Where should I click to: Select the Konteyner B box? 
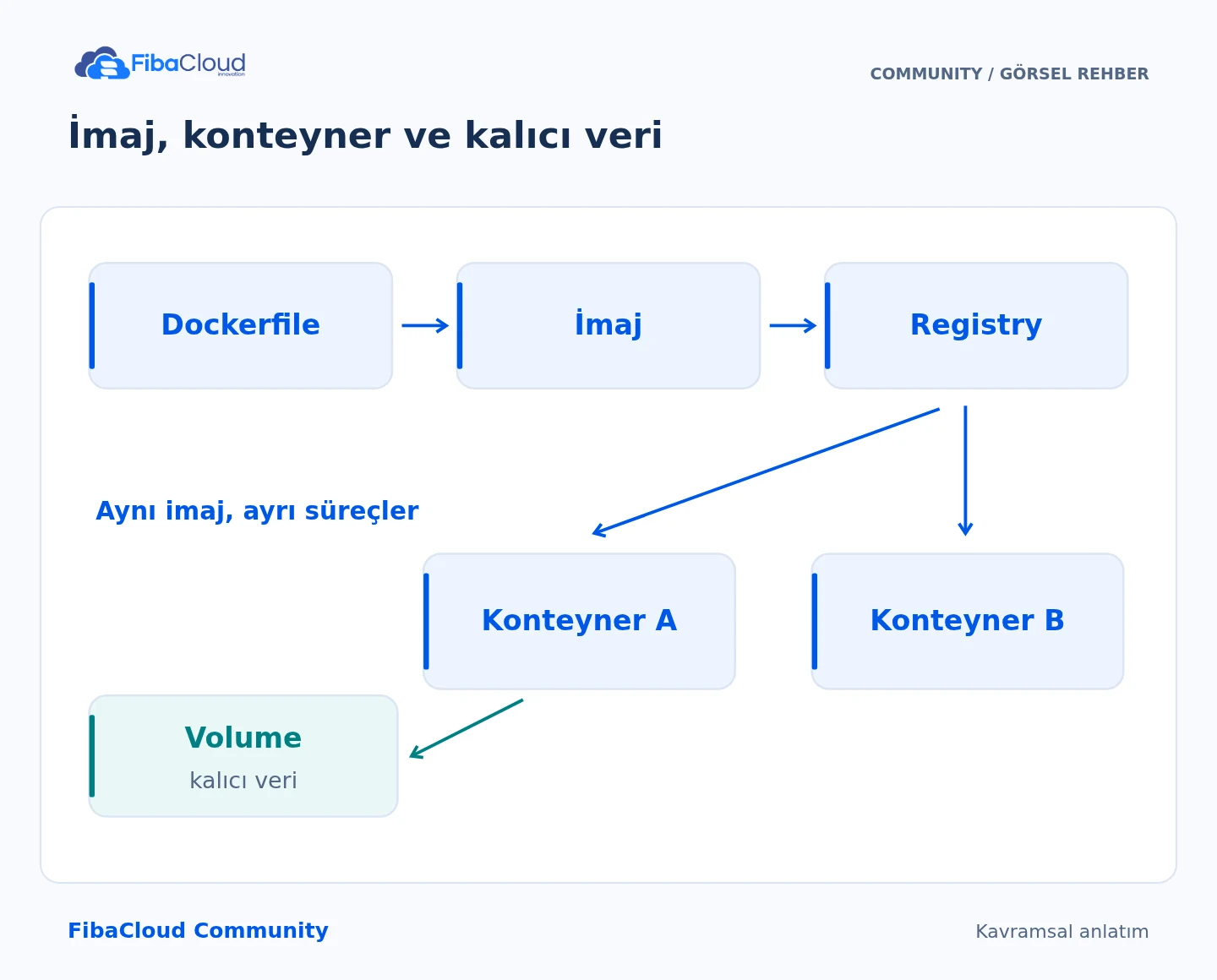coord(968,621)
